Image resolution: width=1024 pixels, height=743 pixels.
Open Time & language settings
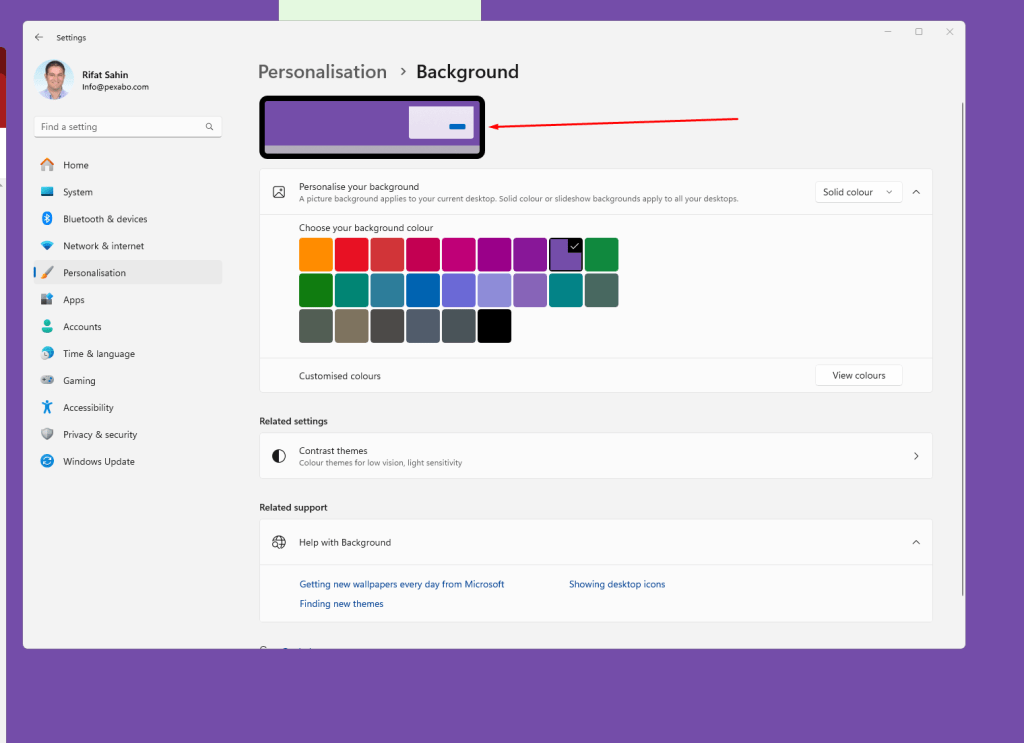(128, 353)
